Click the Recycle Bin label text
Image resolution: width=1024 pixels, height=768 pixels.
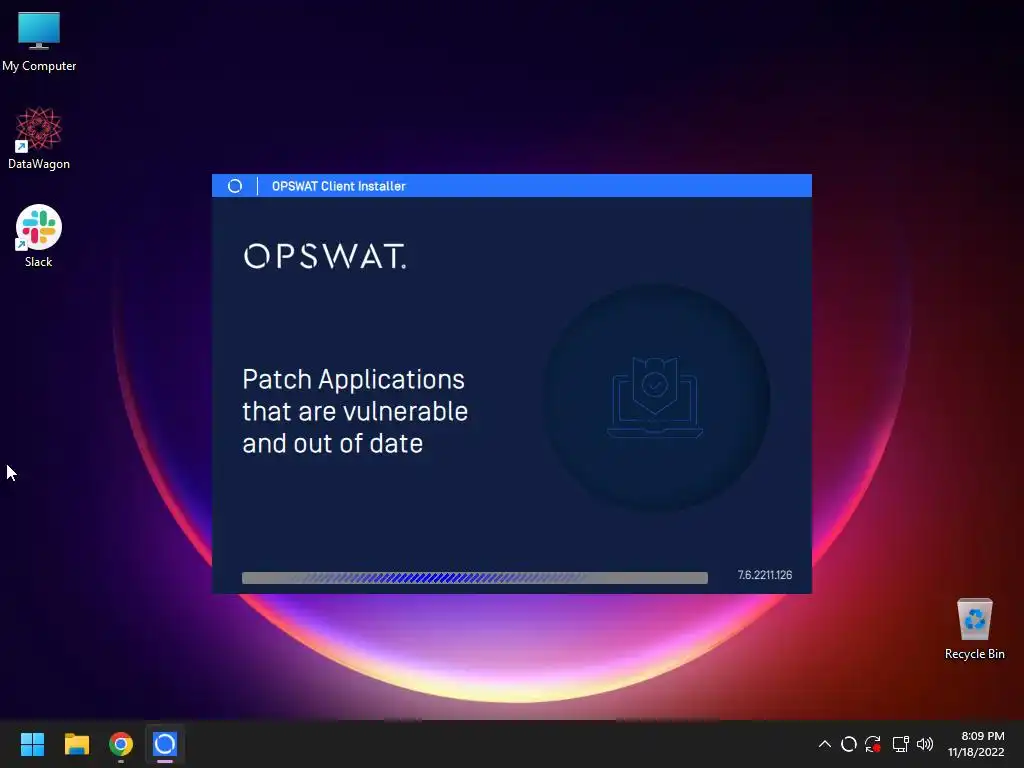click(974, 654)
